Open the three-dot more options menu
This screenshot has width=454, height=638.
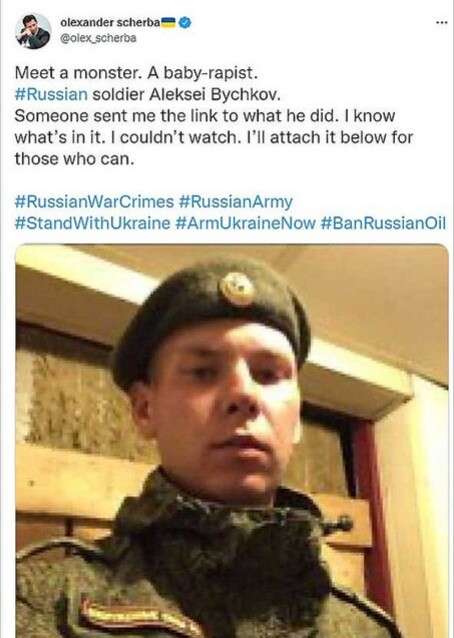pos(441,23)
